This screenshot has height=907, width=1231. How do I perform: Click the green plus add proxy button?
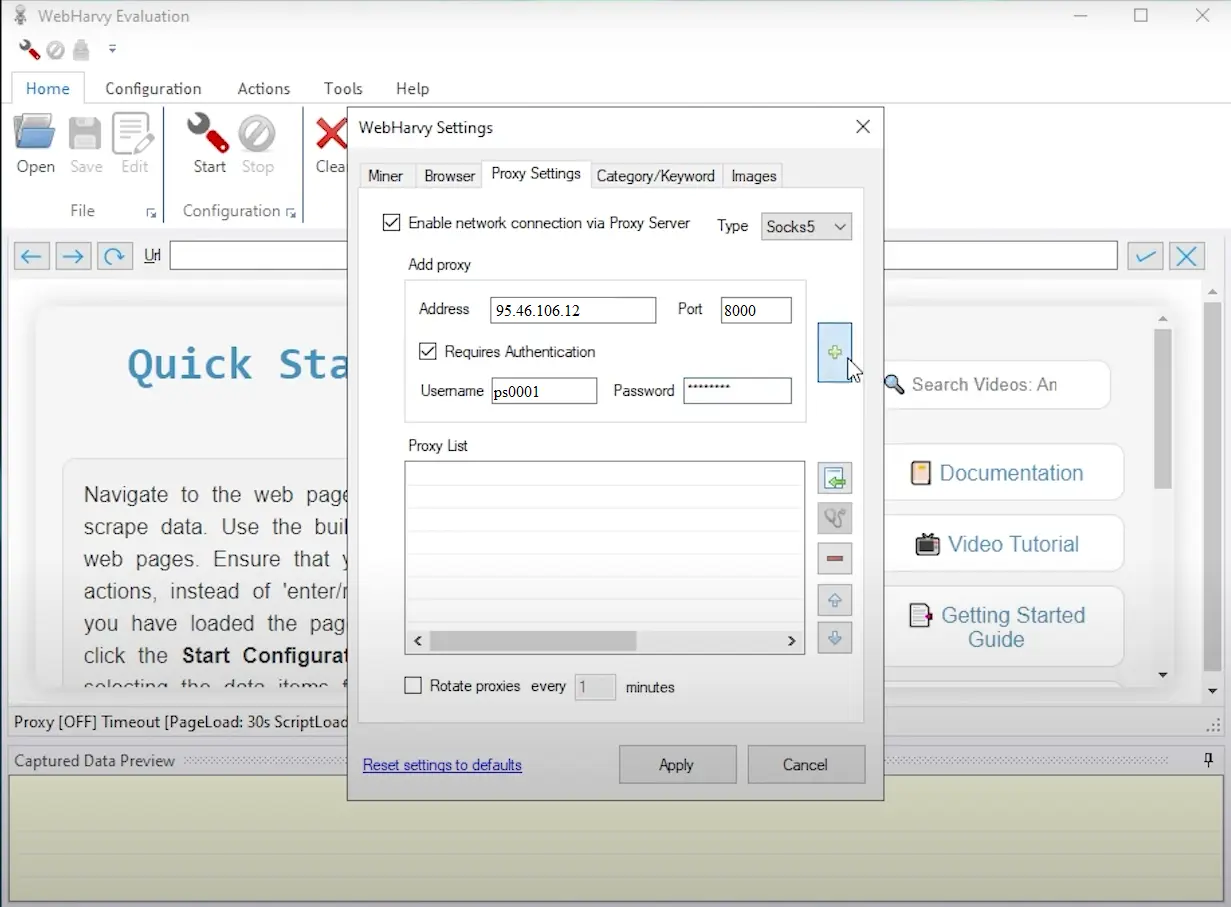click(x=834, y=352)
